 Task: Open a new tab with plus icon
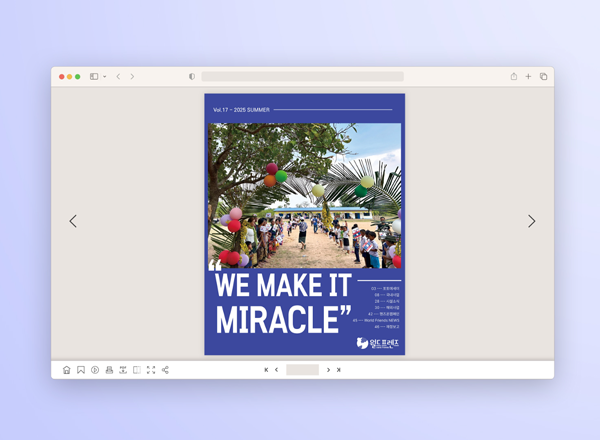pyautogui.click(x=528, y=77)
